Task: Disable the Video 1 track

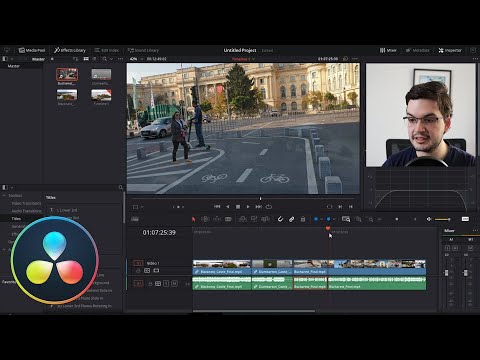Action: 156,271
